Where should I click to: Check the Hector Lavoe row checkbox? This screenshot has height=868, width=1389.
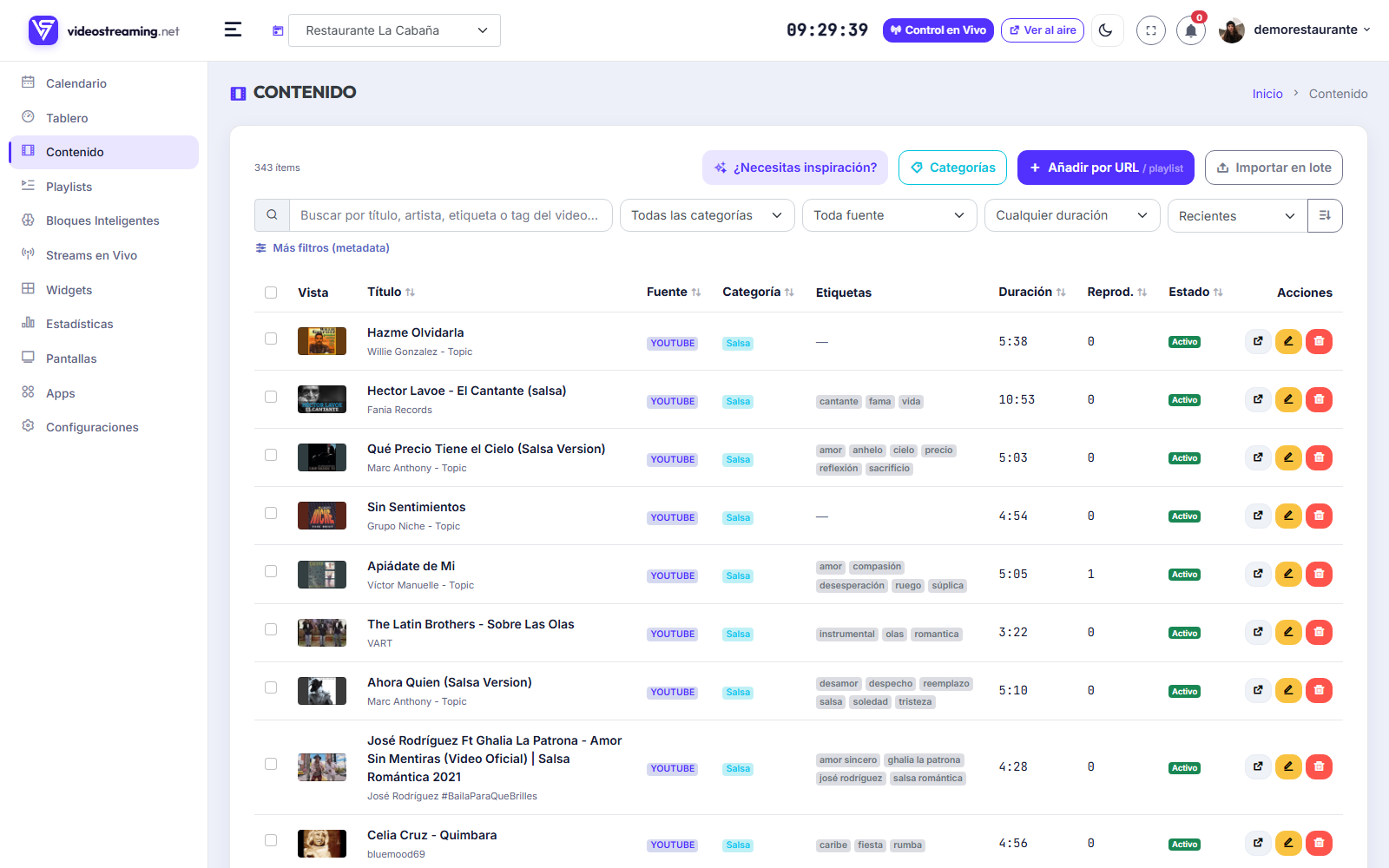(271, 397)
